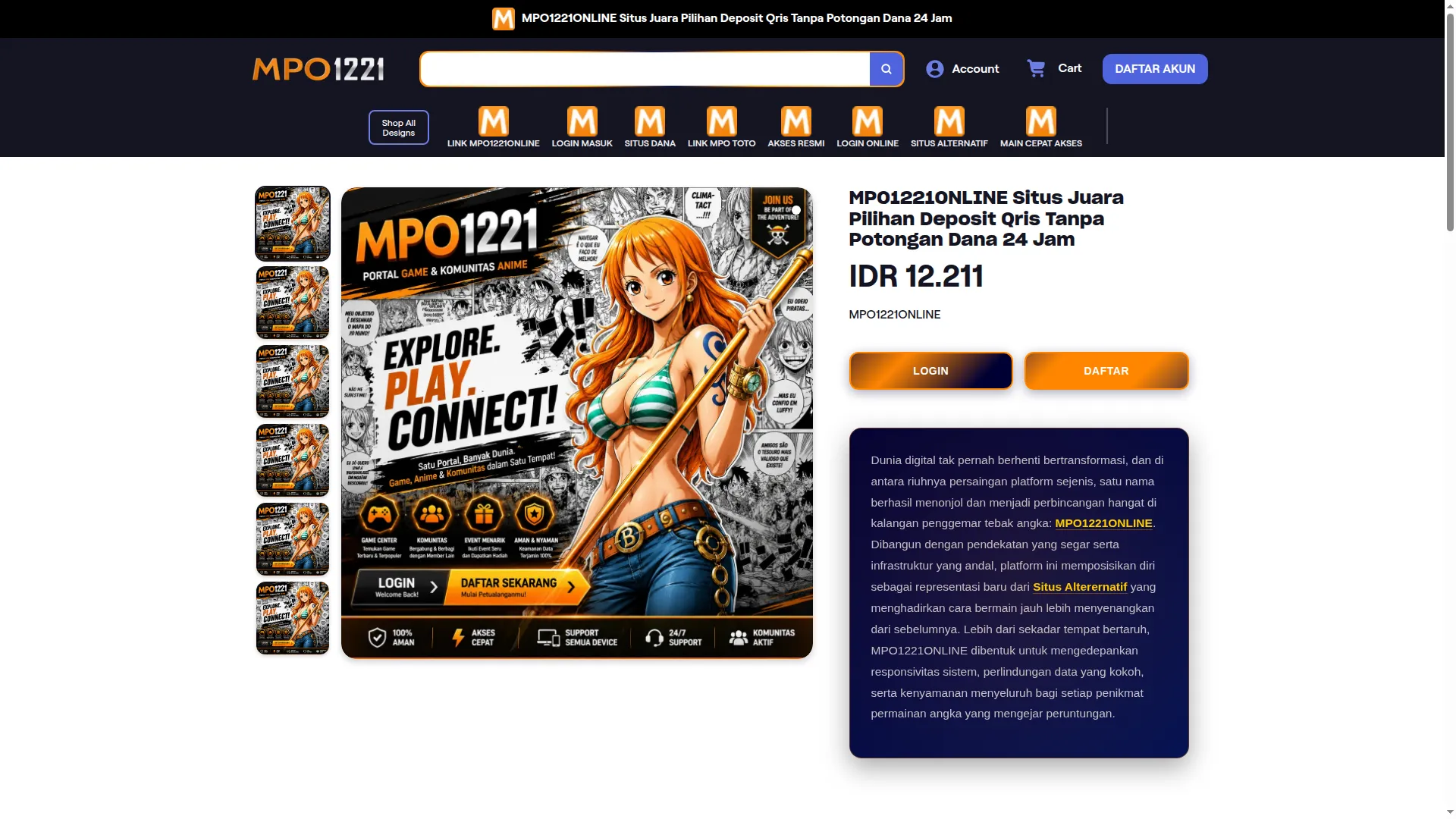Image resolution: width=1456 pixels, height=819 pixels.
Task: Click the product title heading
Action: pos(986,218)
